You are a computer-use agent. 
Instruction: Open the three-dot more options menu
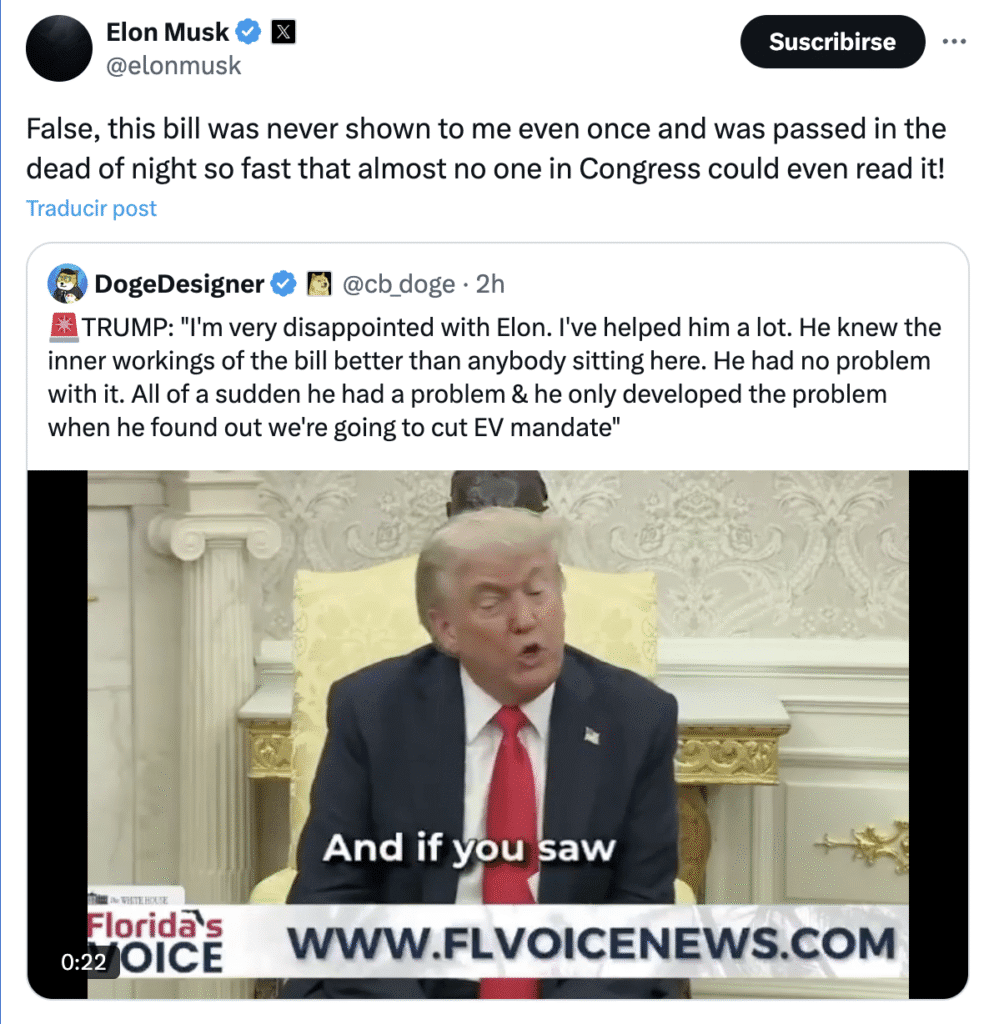954,42
